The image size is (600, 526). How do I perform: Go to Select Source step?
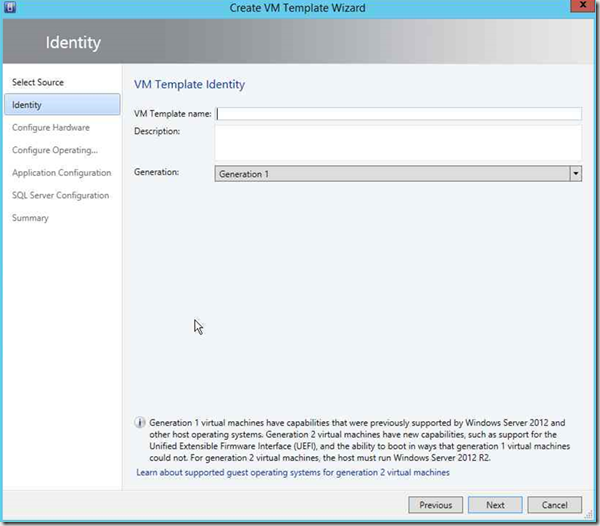(37, 82)
